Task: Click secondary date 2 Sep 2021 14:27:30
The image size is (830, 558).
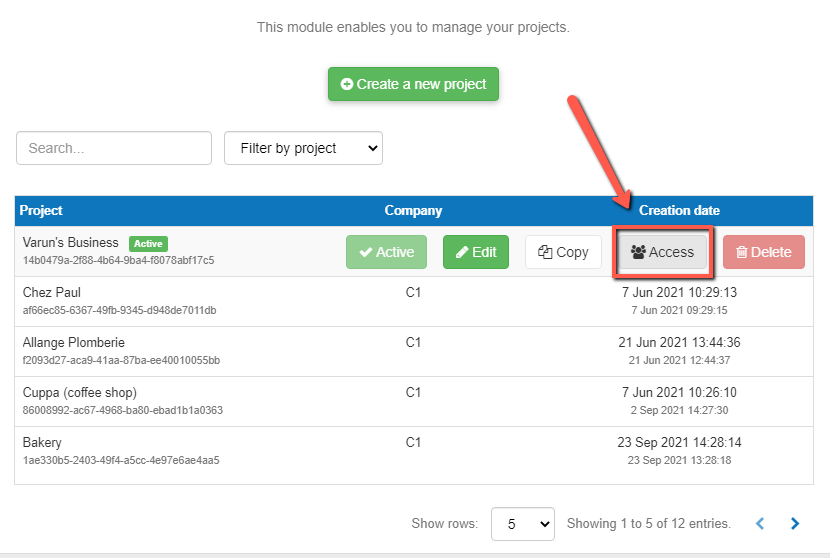Action: pos(679,410)
